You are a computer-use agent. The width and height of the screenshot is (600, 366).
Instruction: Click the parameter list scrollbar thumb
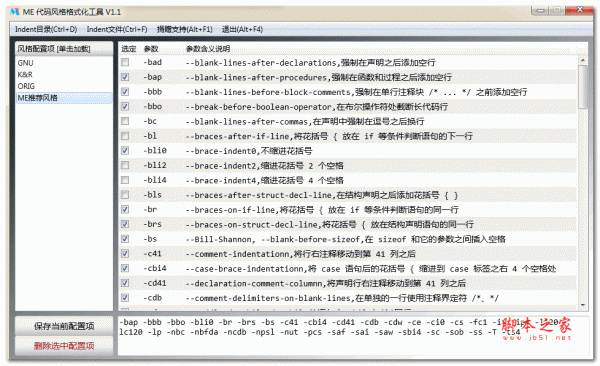[583, 87]
